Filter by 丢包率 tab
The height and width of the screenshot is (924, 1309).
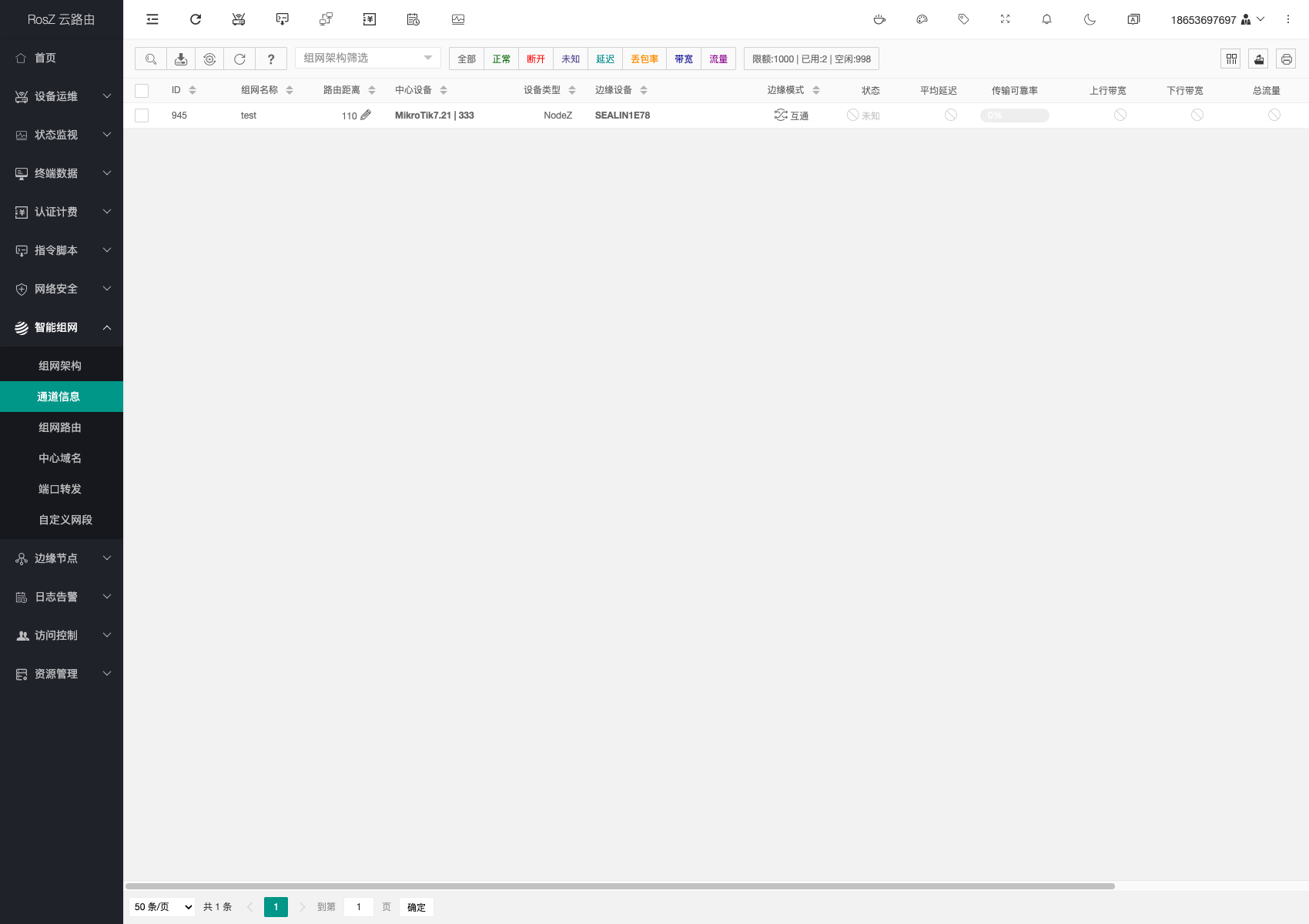(x=644, y=59)
